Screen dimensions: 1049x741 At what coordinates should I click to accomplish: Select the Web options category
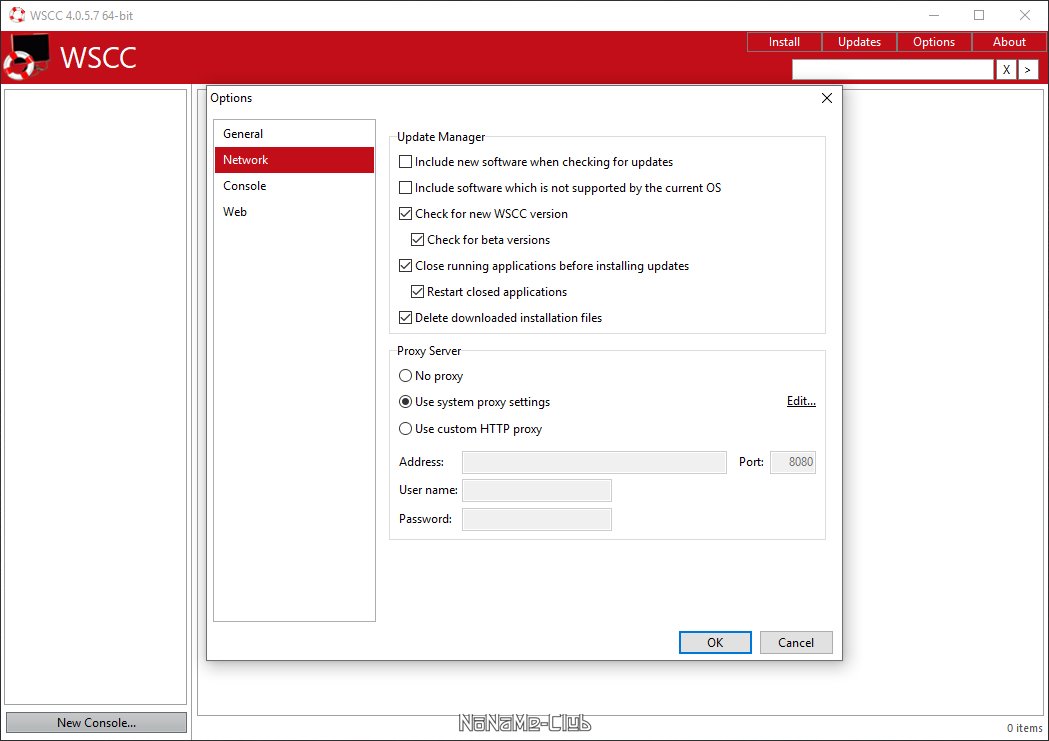[x=235, y=212]
